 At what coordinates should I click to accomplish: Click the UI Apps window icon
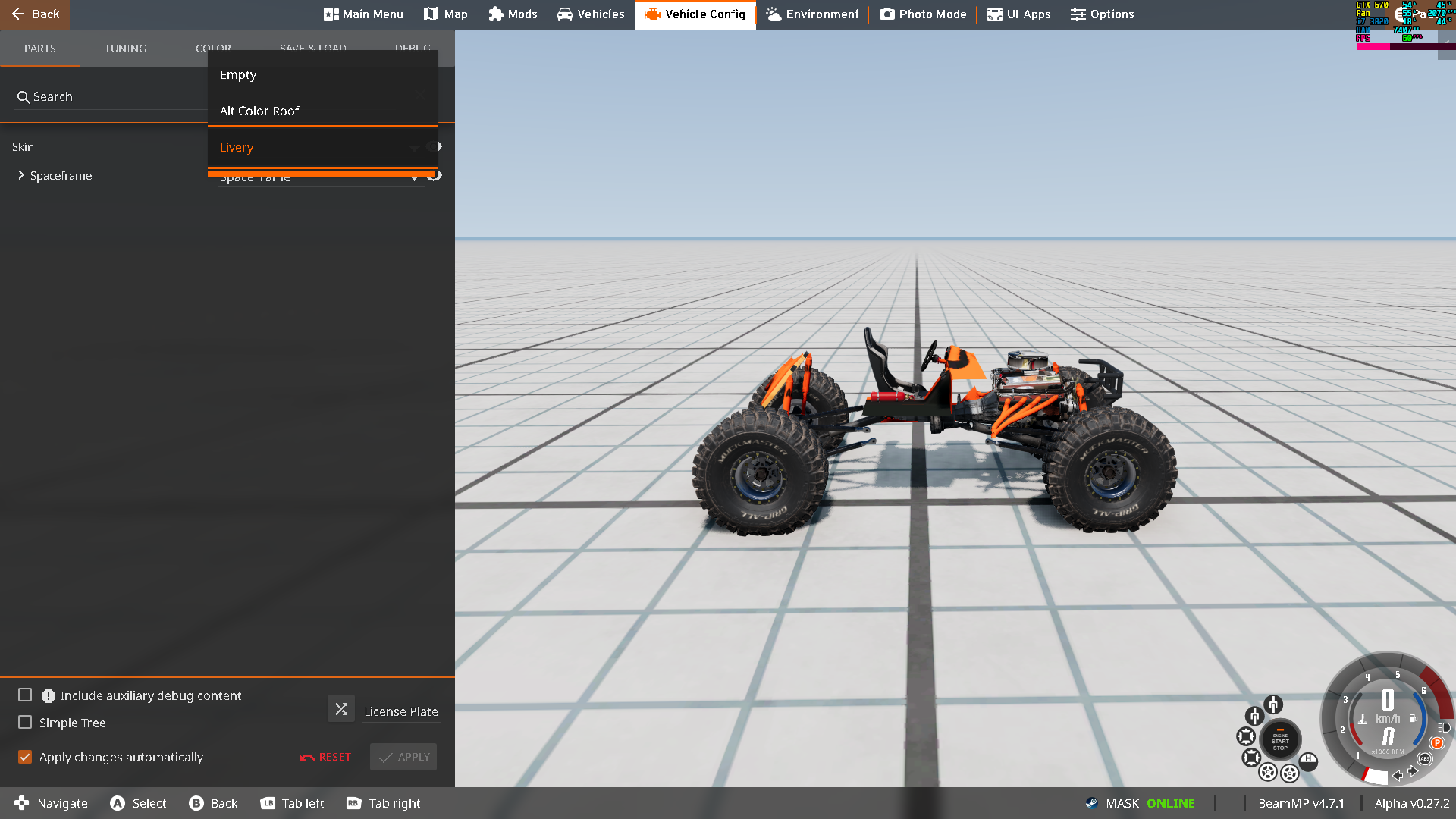[x=995, y=14]
